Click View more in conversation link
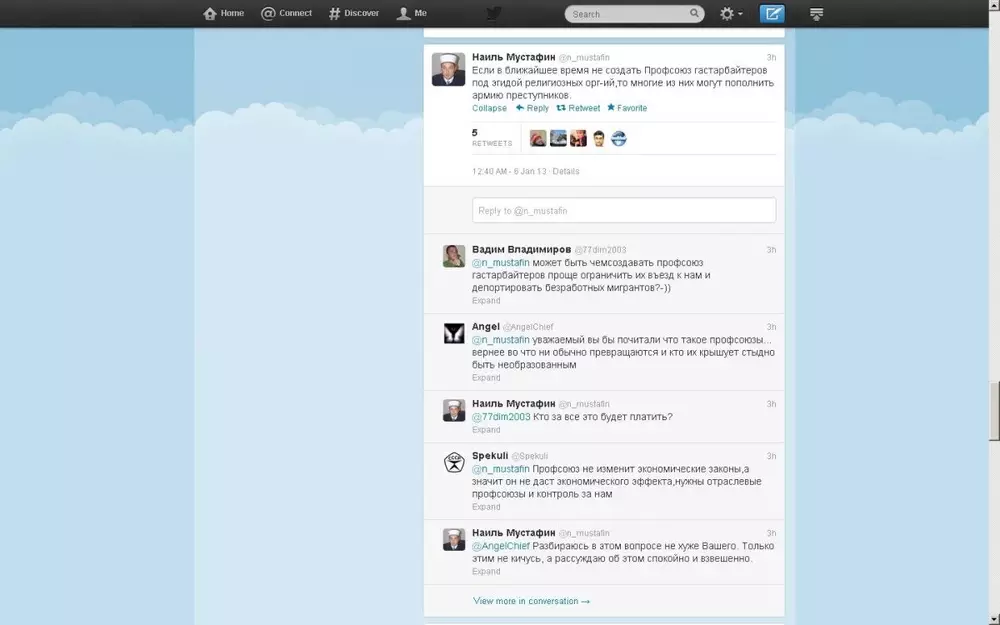 point(531,601)
